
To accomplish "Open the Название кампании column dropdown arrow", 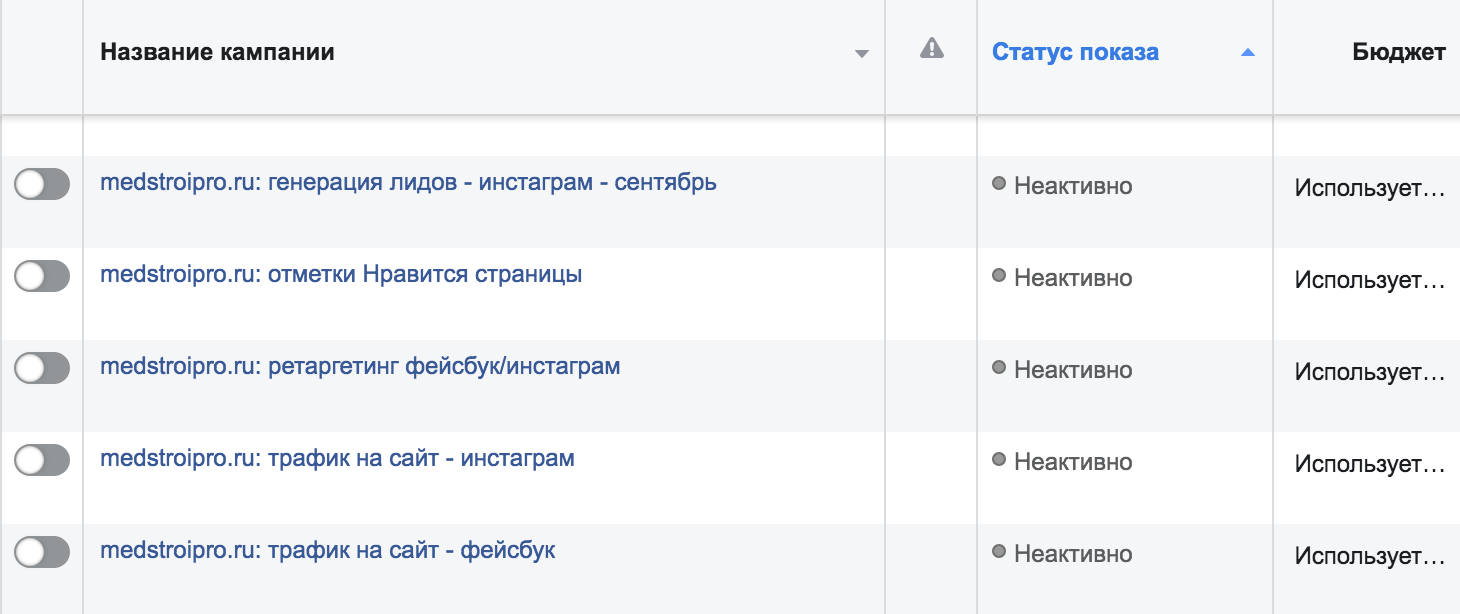I will (862, 54).
